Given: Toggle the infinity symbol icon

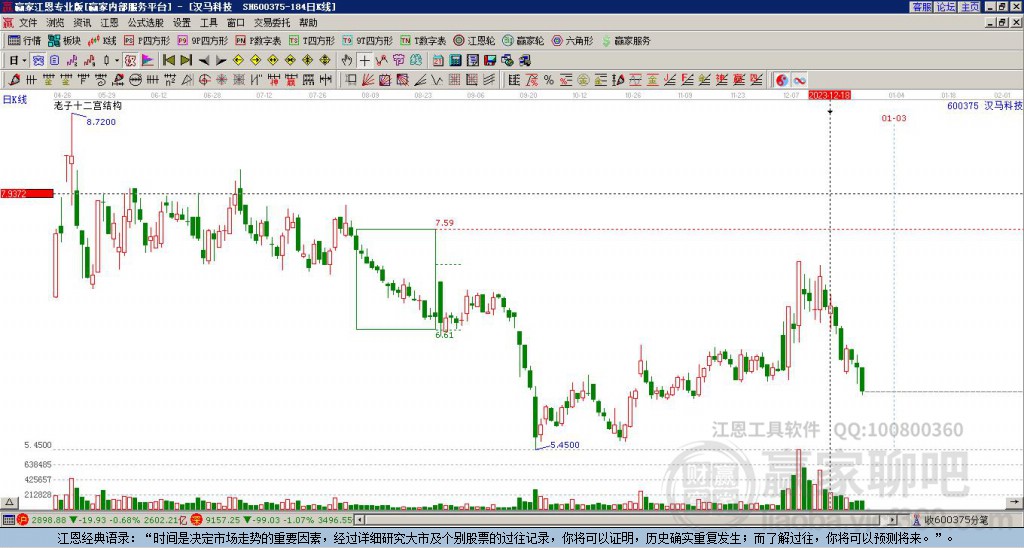Looking at the screenshot, I should [799, 80].
